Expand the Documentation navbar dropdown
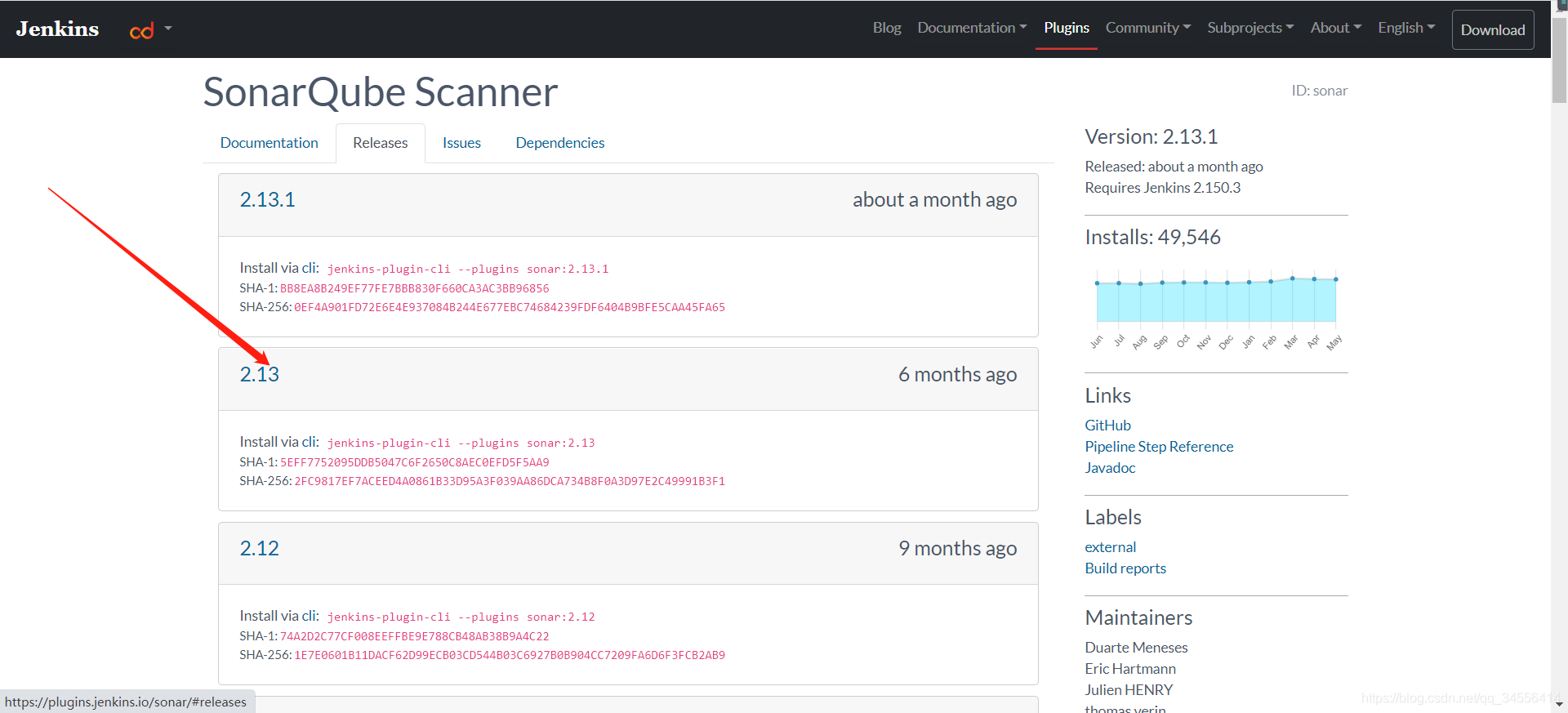Image resolution: width=1568 pixels, height=713 pixels. pos(972,28)
